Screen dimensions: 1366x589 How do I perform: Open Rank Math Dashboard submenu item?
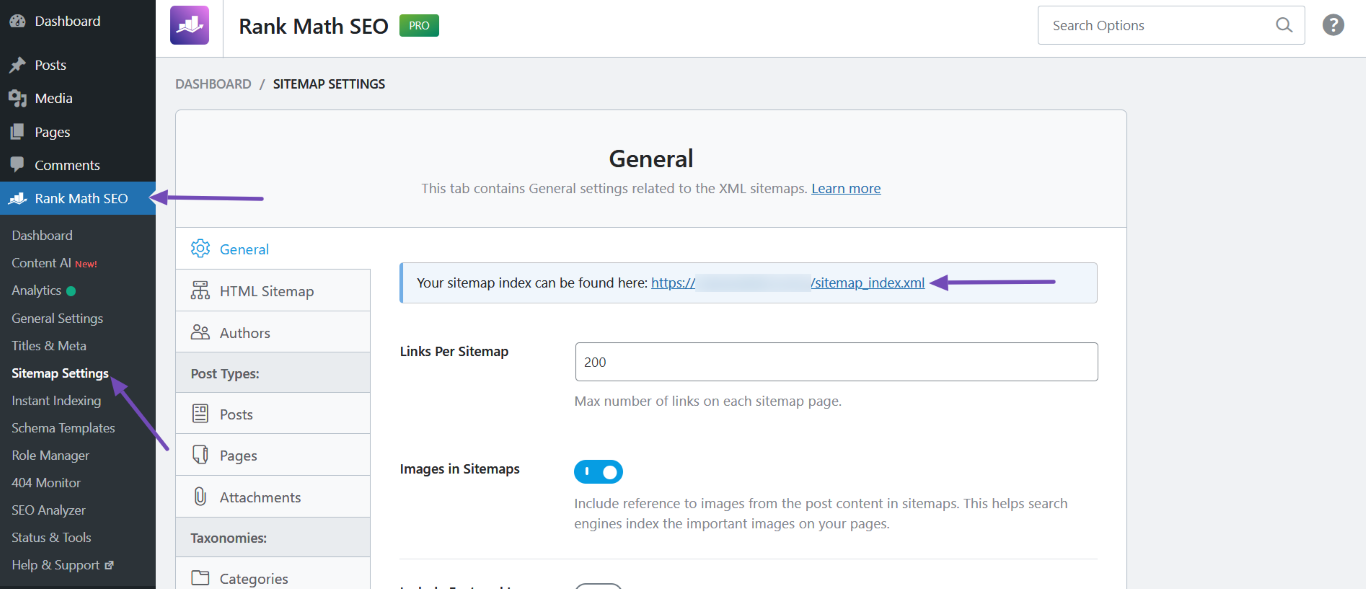point(42,235)
